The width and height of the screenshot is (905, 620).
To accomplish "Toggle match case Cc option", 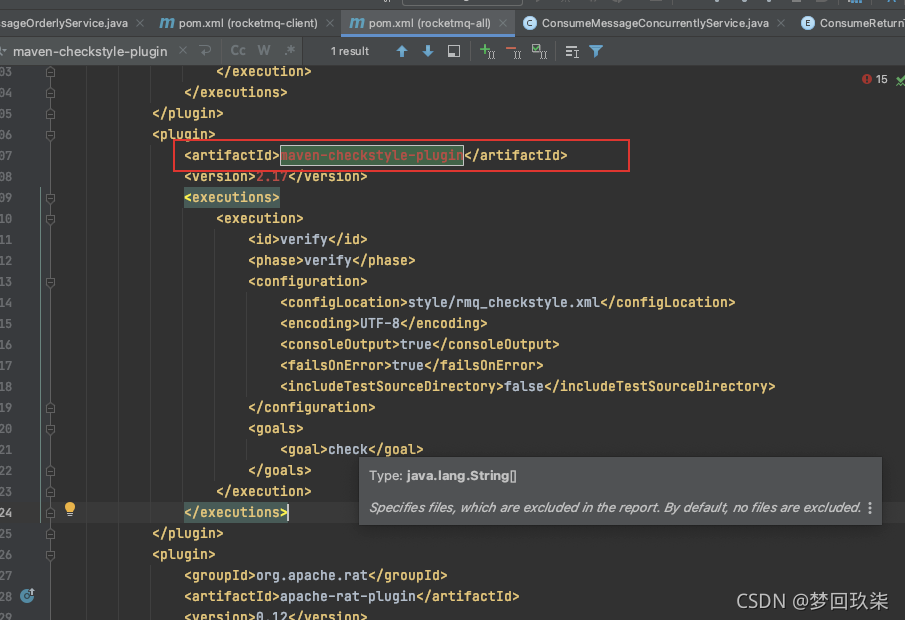I will coord(237,51).
